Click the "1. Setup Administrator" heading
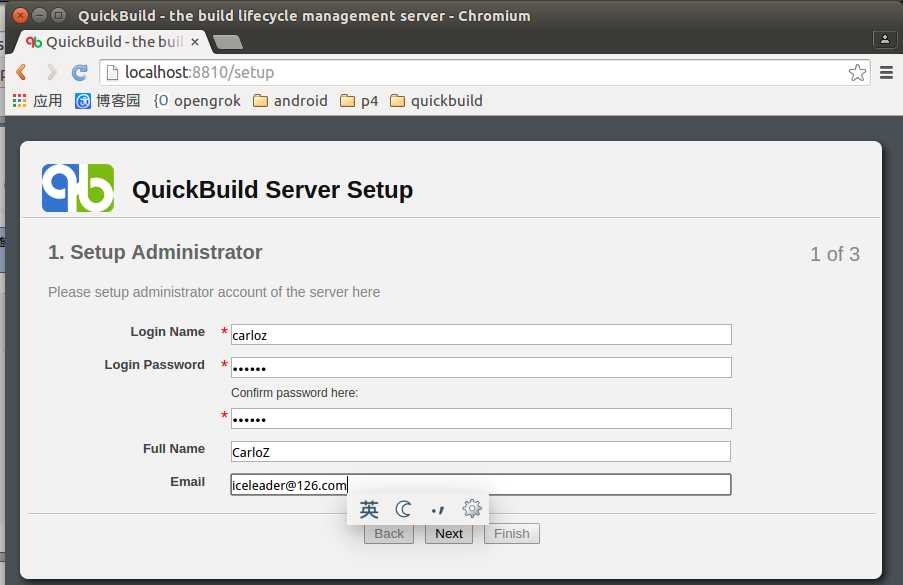 click(x=155, y=252)
